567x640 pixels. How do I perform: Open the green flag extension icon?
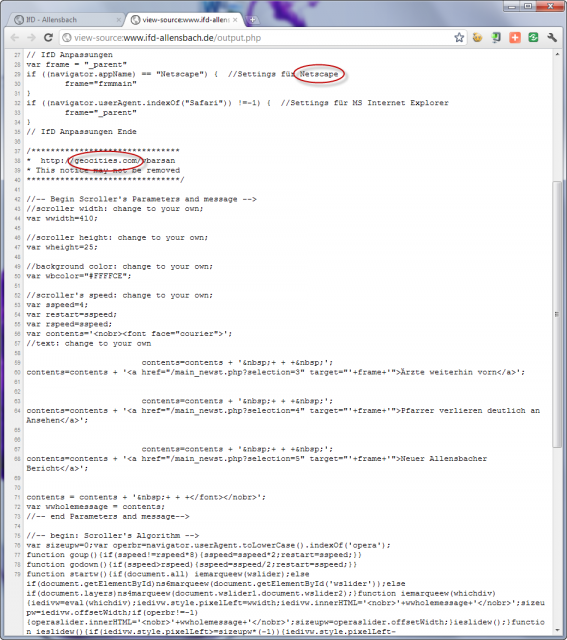[x=496, y=38]
